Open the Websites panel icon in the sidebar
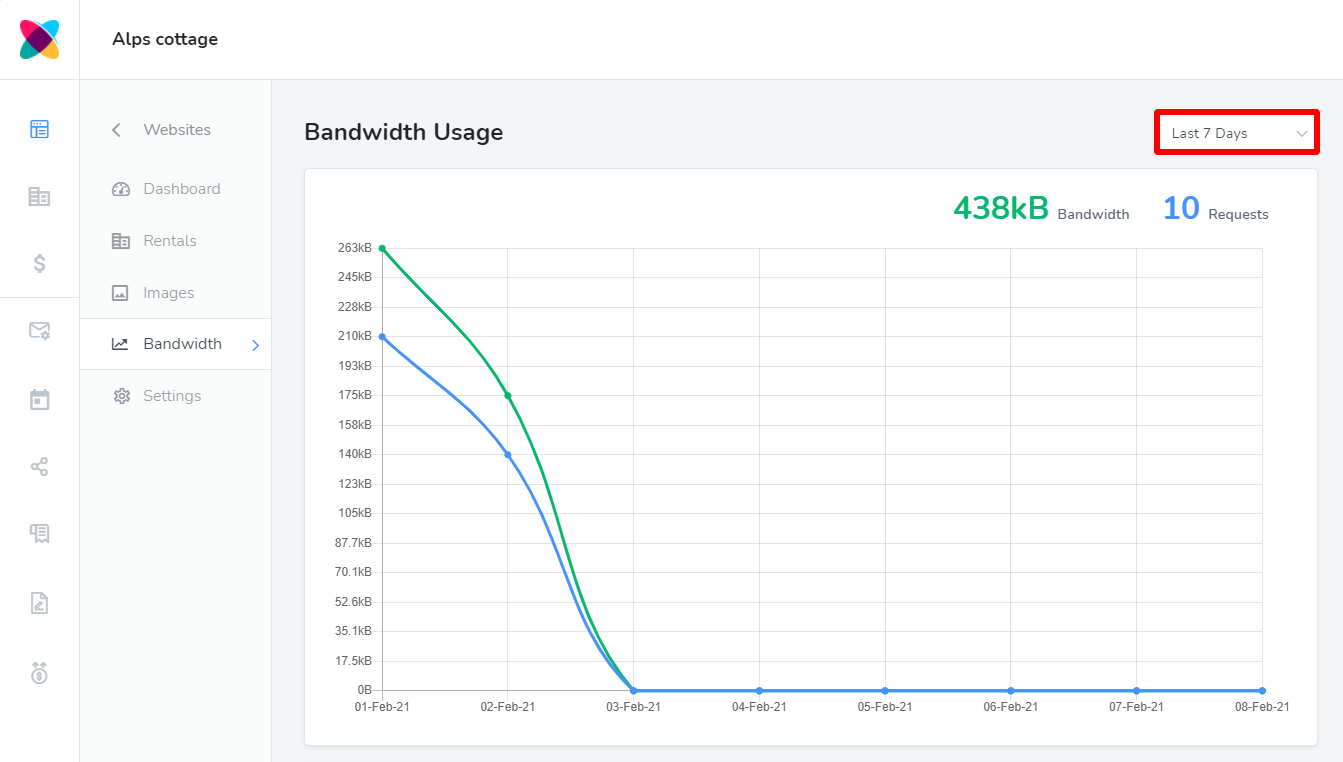This screenshot has width=1343, height=762. coord(39,129)
